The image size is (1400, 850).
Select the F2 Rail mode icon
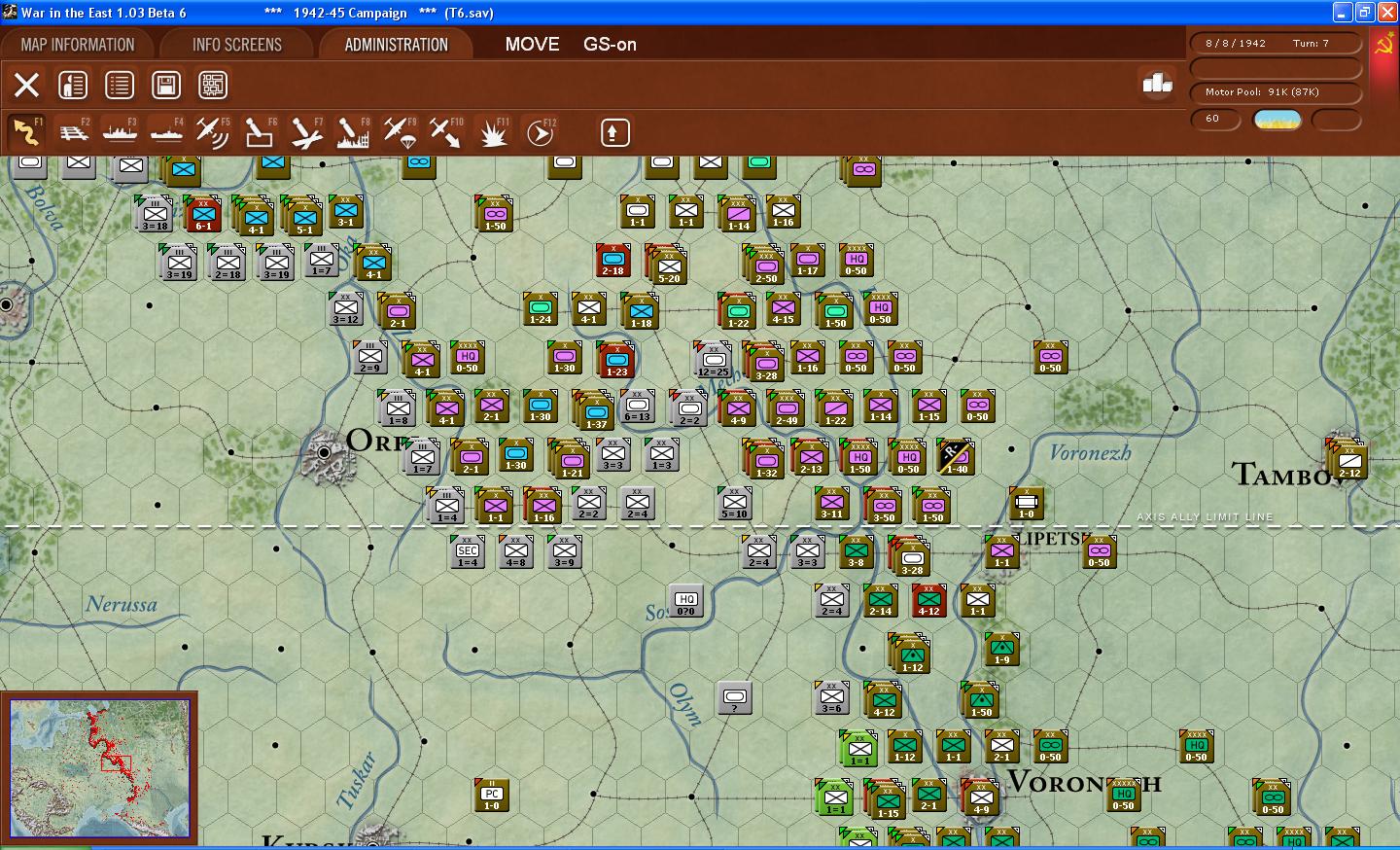(73, 132)
